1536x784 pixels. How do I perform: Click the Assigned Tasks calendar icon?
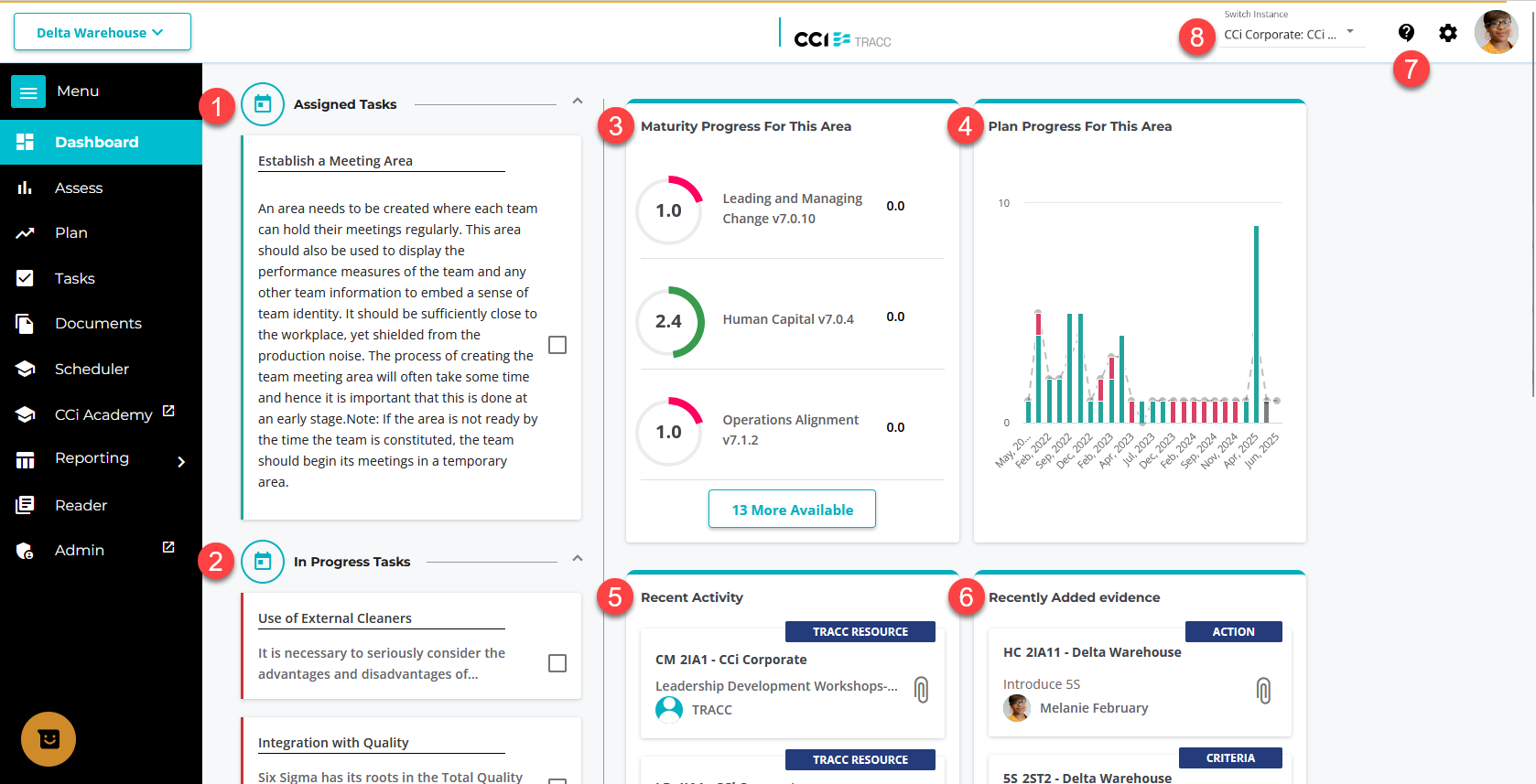click(263, 104)
